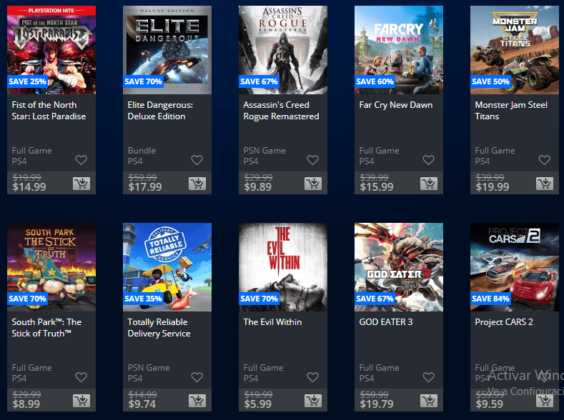
Task: Add Assassin's Creed Rogue Remastered to cart
Action: pyautogui.click(x=313, y=183)
